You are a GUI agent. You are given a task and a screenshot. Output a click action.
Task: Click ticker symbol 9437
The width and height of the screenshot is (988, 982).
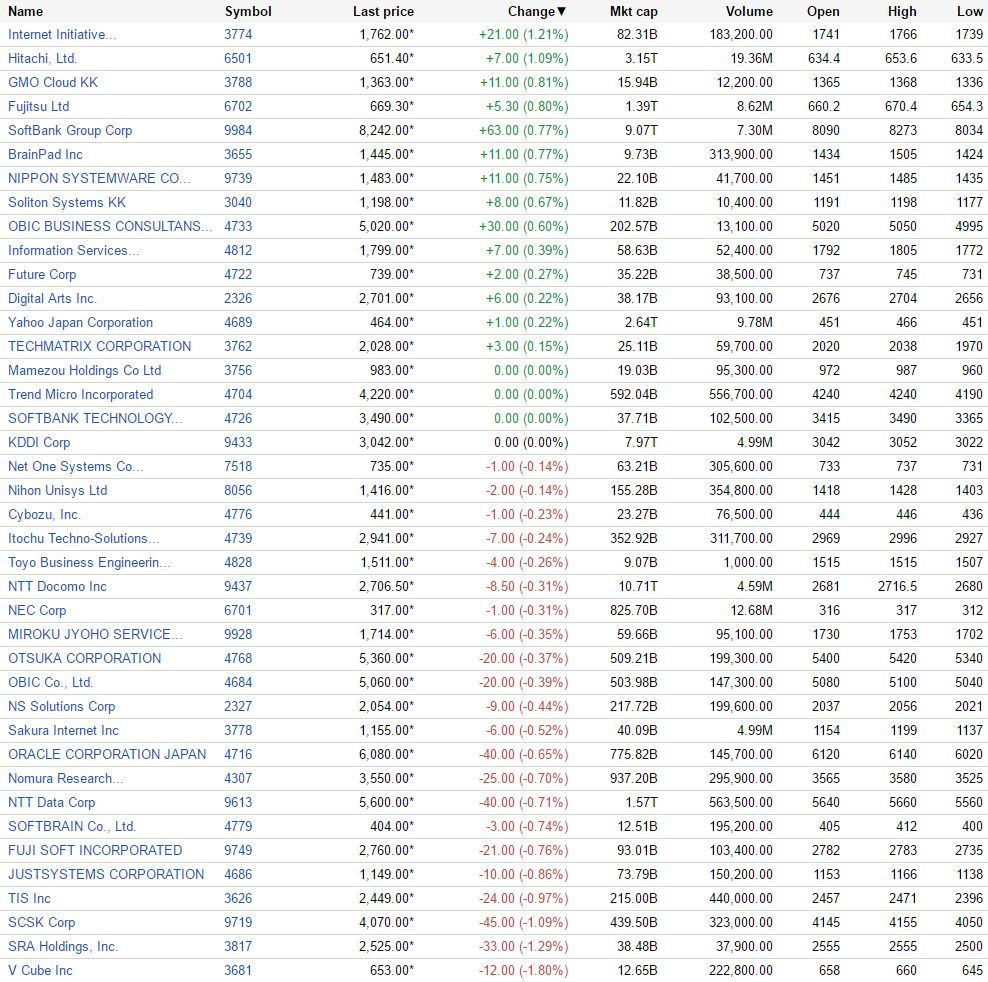point(238,586)
